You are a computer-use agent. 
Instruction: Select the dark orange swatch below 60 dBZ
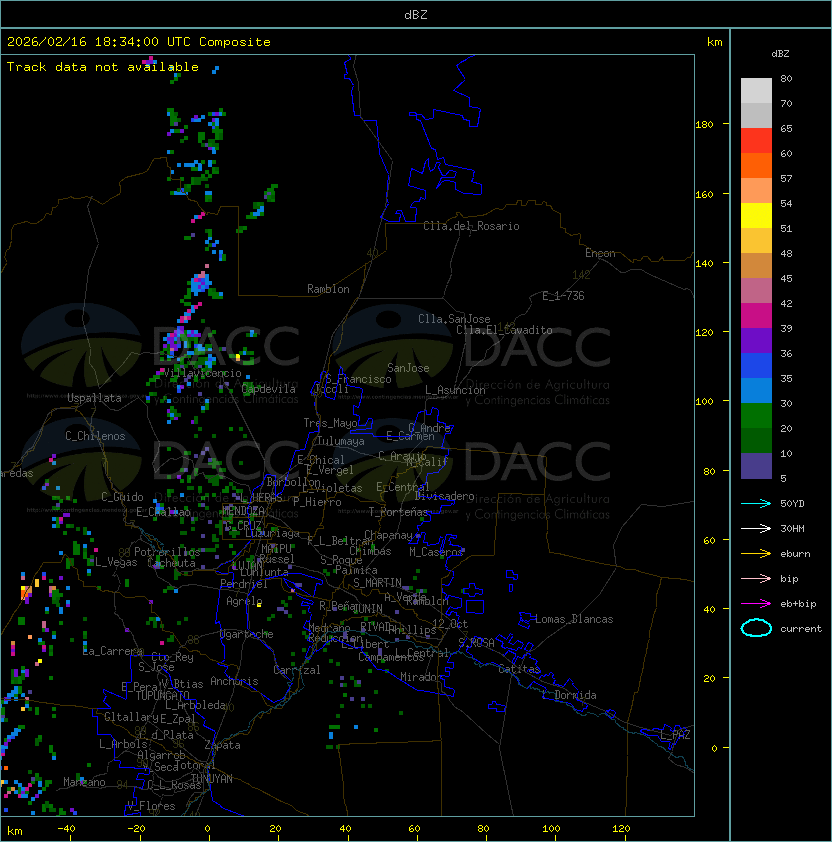(756, 166)
